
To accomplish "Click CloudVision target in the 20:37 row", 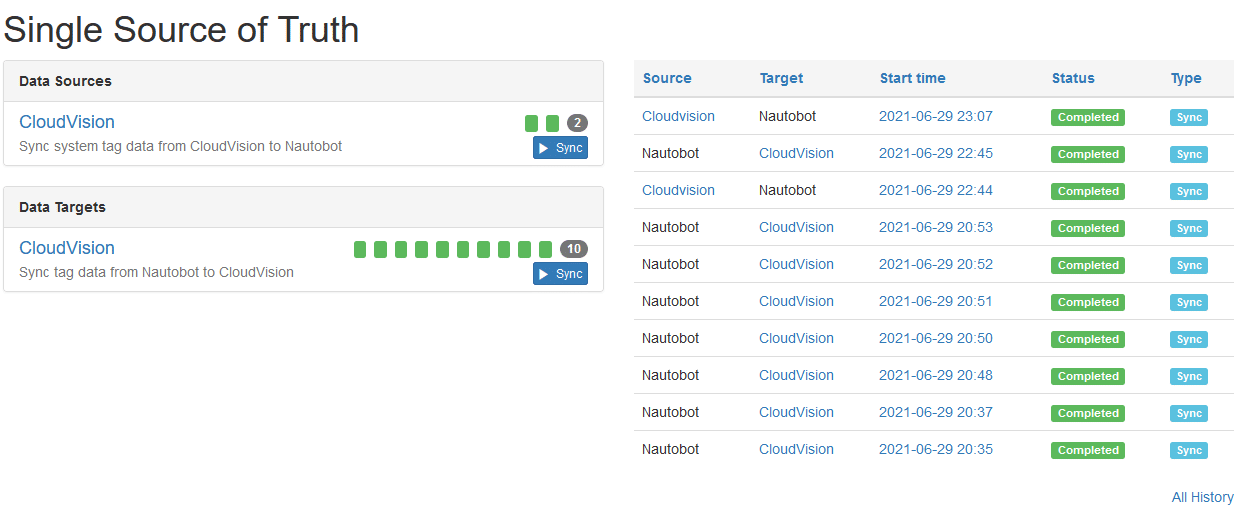I will pyautogui.click(x=796, y=412).
